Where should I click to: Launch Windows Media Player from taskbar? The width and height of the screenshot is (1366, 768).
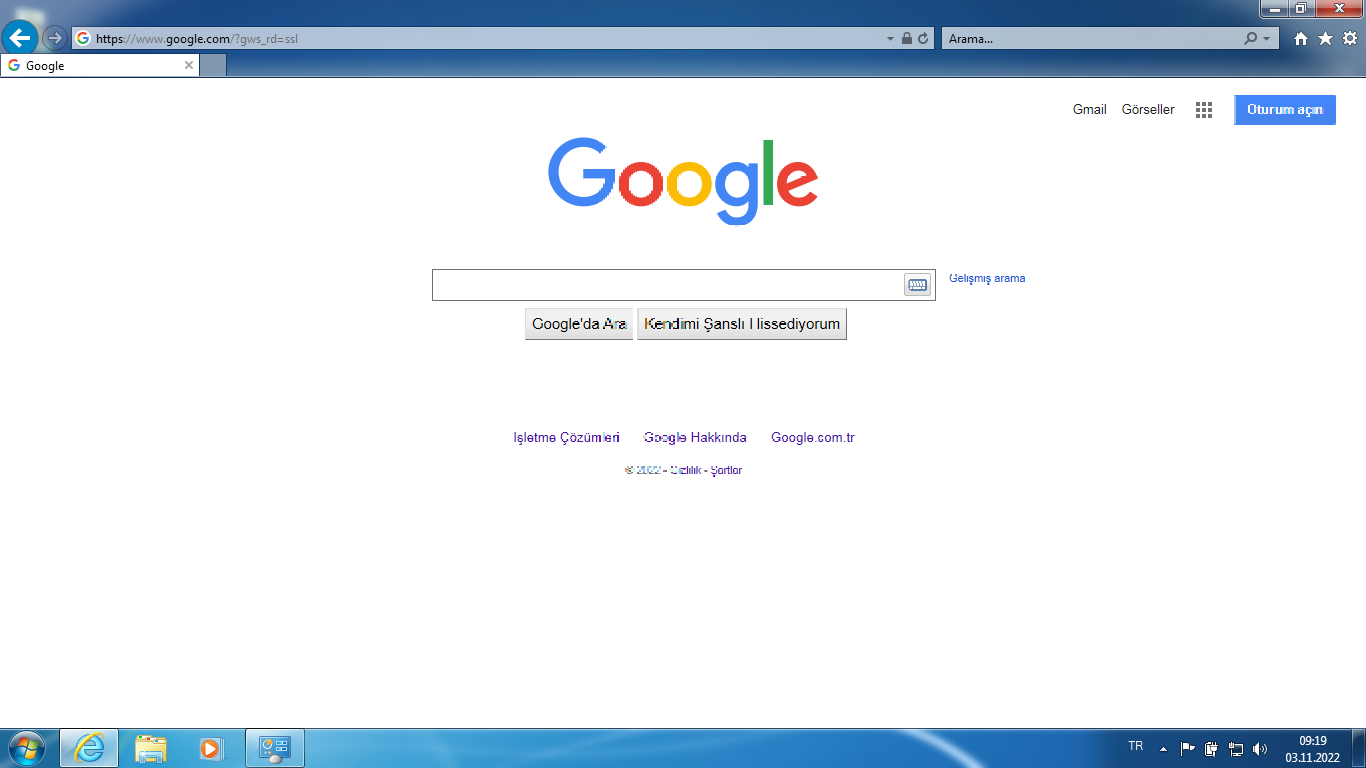212,748
